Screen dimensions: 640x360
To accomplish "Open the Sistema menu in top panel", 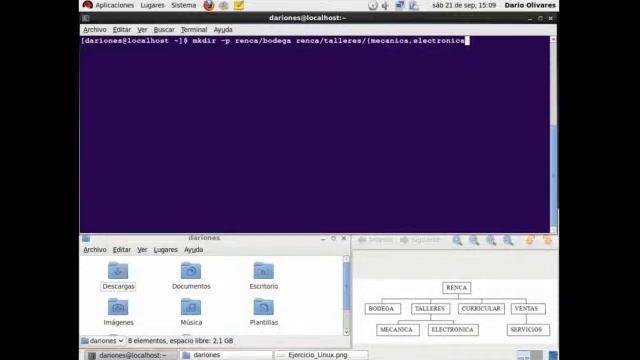I will click(x=183, y=5).
